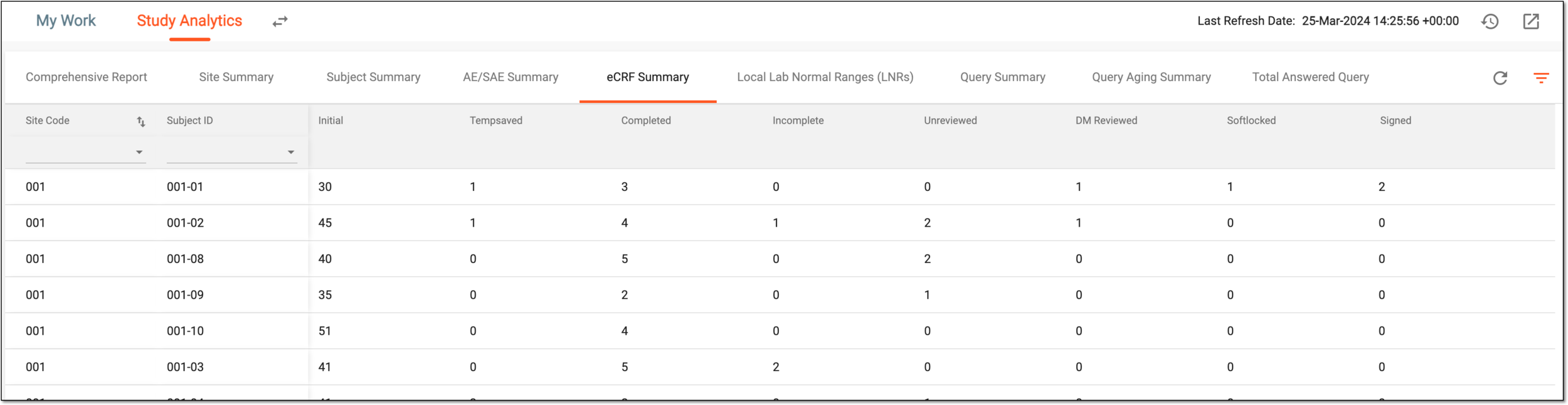Screen dimensions: 1568x405
Task: Click the Subject ID column header
Action: (x=190, y=121)
